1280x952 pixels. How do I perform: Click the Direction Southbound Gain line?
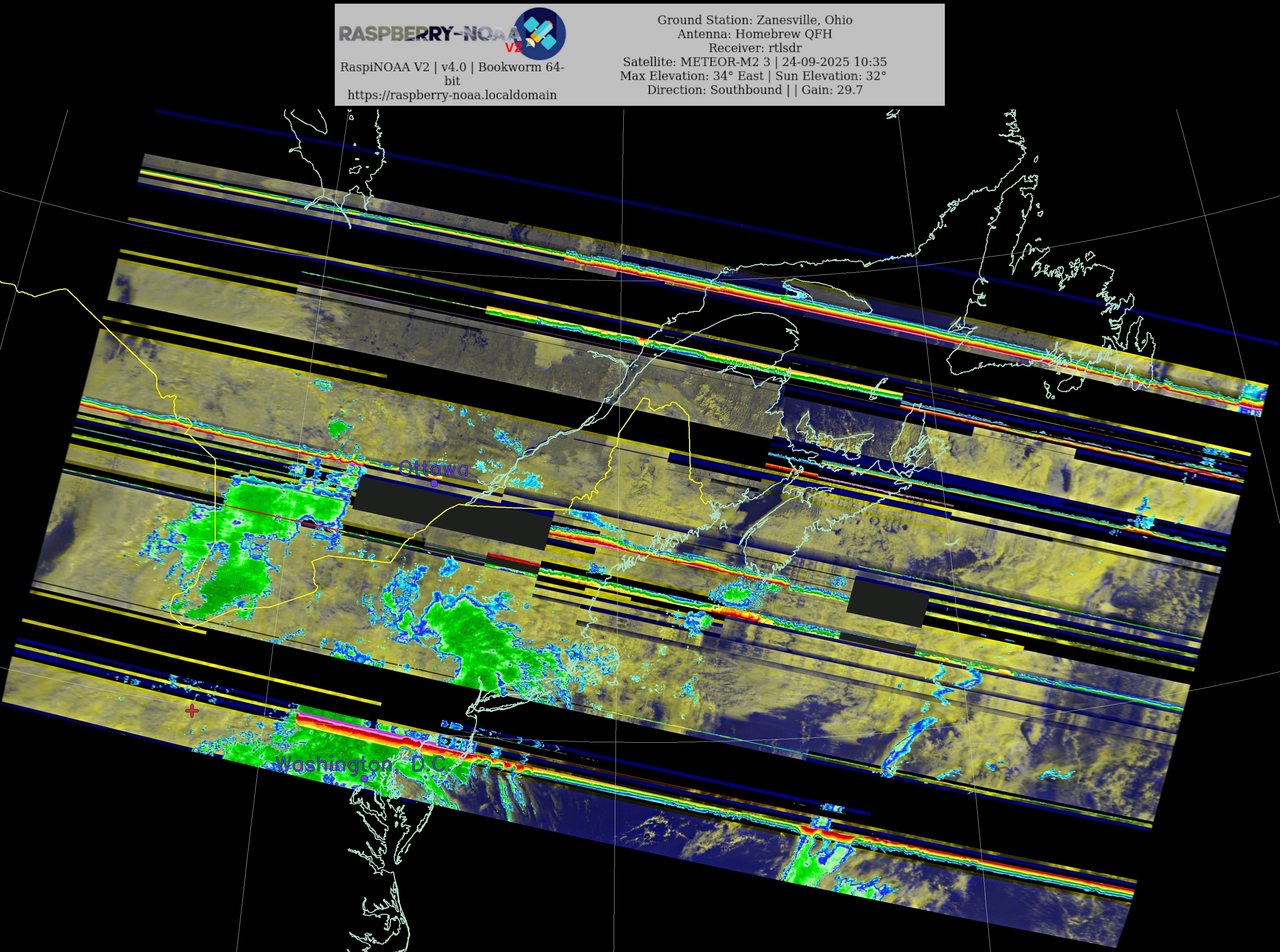tap(754, 90)
